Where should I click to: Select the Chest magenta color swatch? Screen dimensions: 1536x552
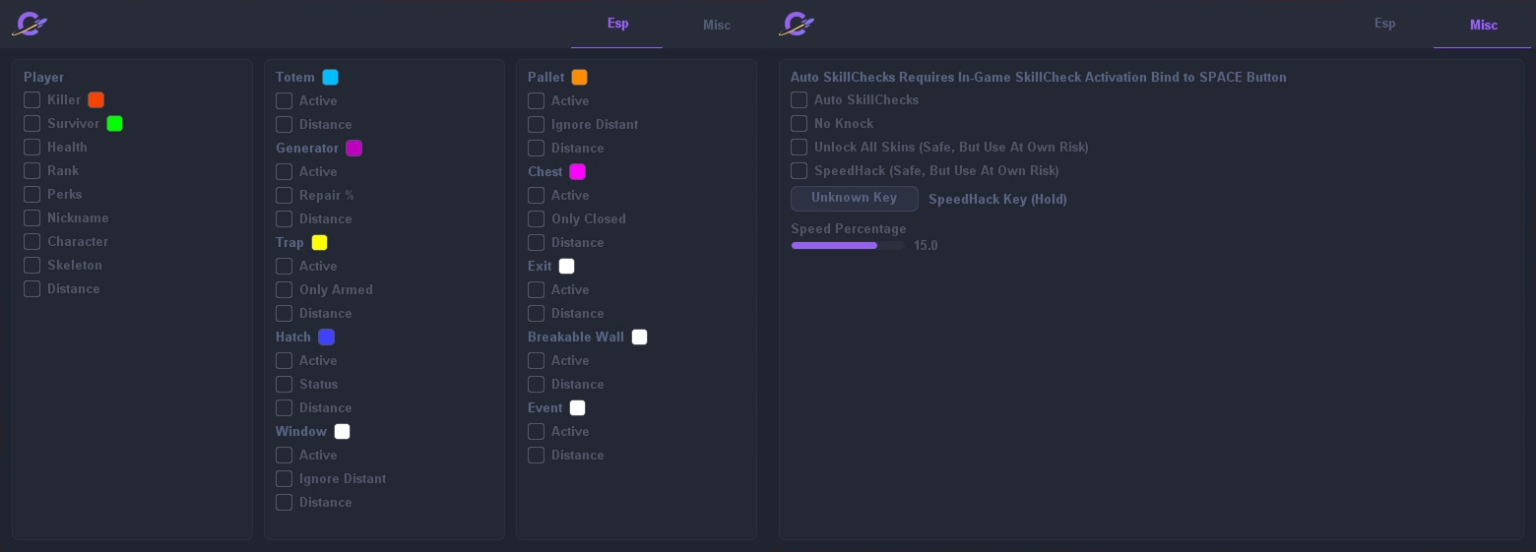(x=578, y=172)
